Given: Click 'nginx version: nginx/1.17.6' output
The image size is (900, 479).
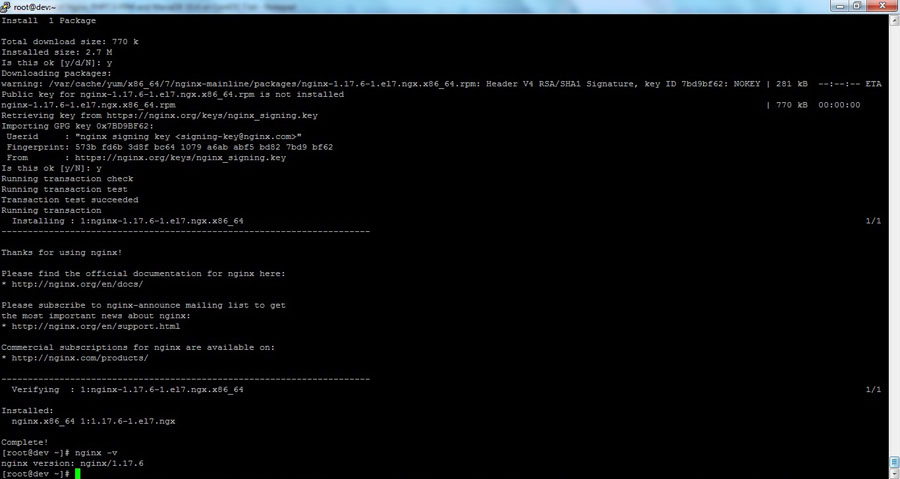Looking at the screenshot, I should click(x=72, y=464).
